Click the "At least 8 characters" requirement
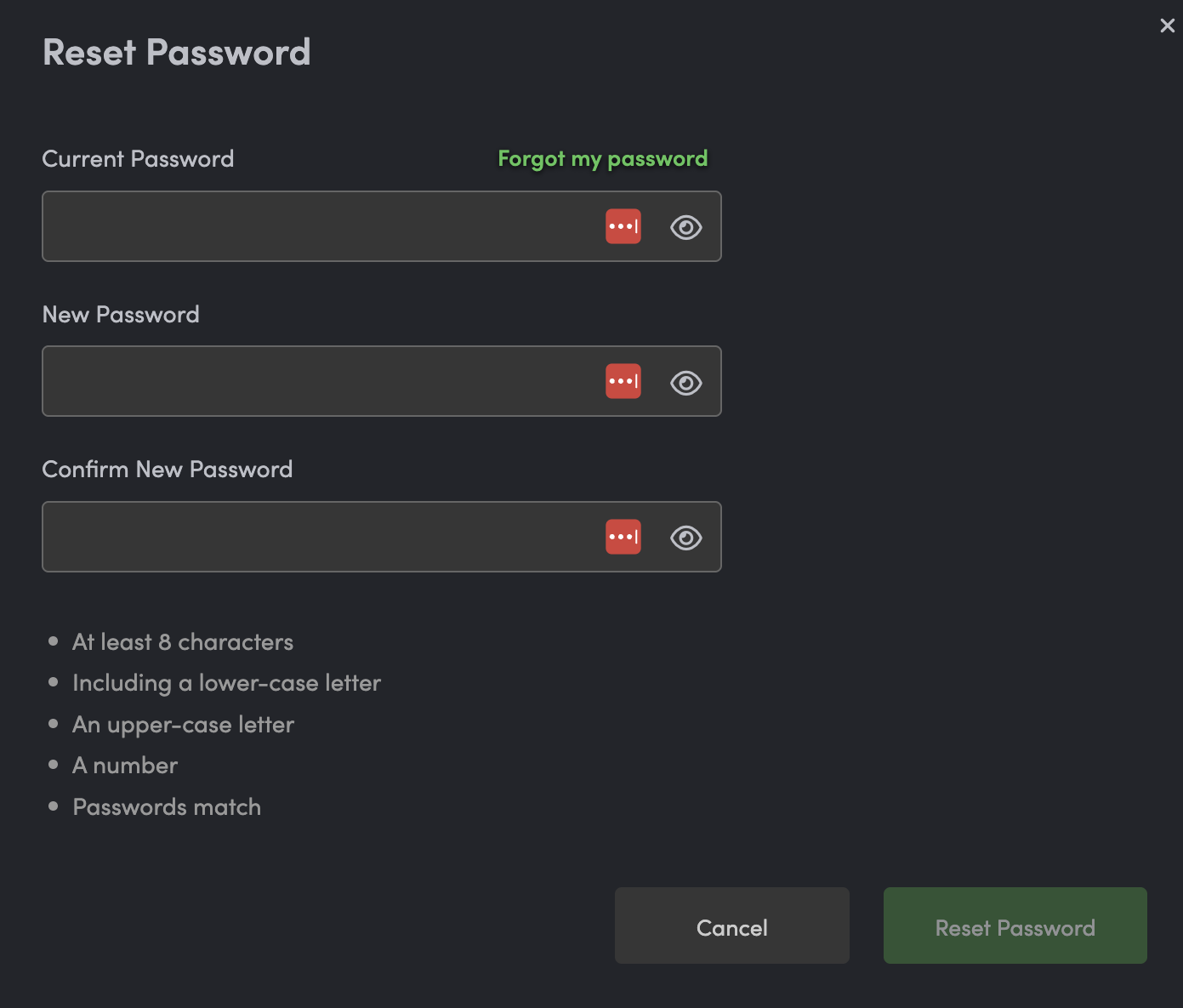1183x1008 pixels. [183, 642]
